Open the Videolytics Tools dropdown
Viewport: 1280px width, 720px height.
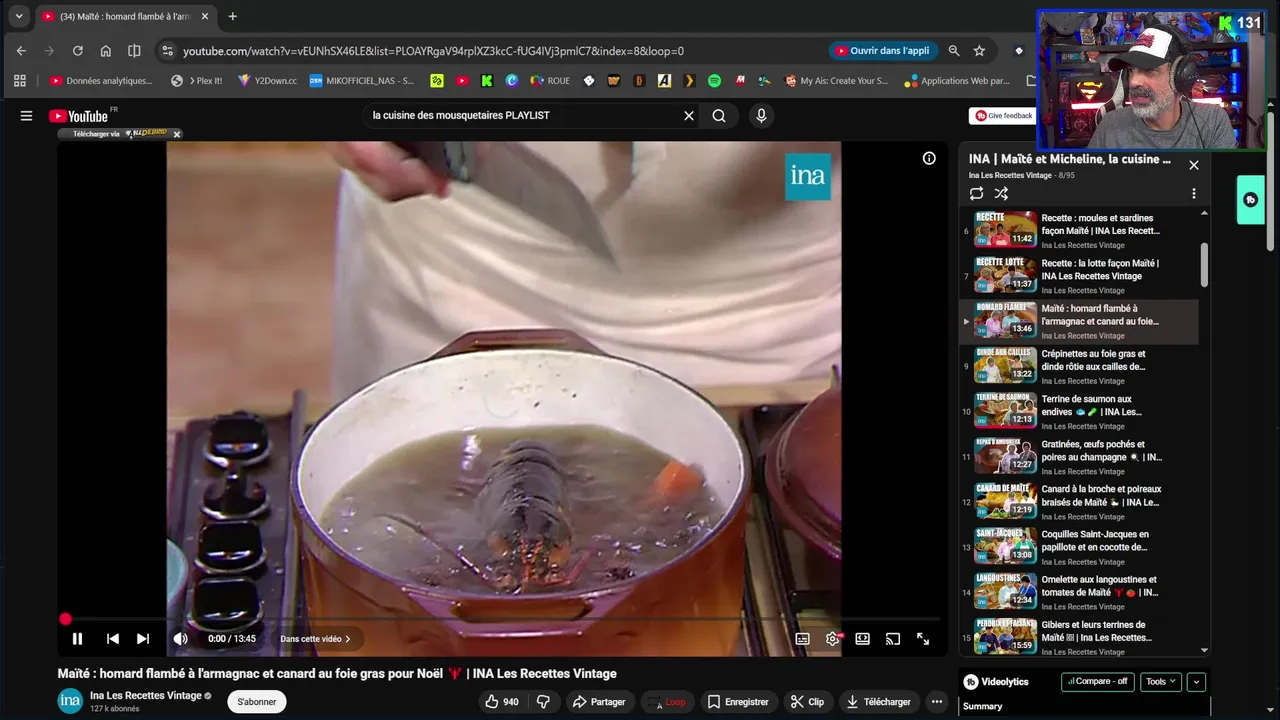[1161, 682]
